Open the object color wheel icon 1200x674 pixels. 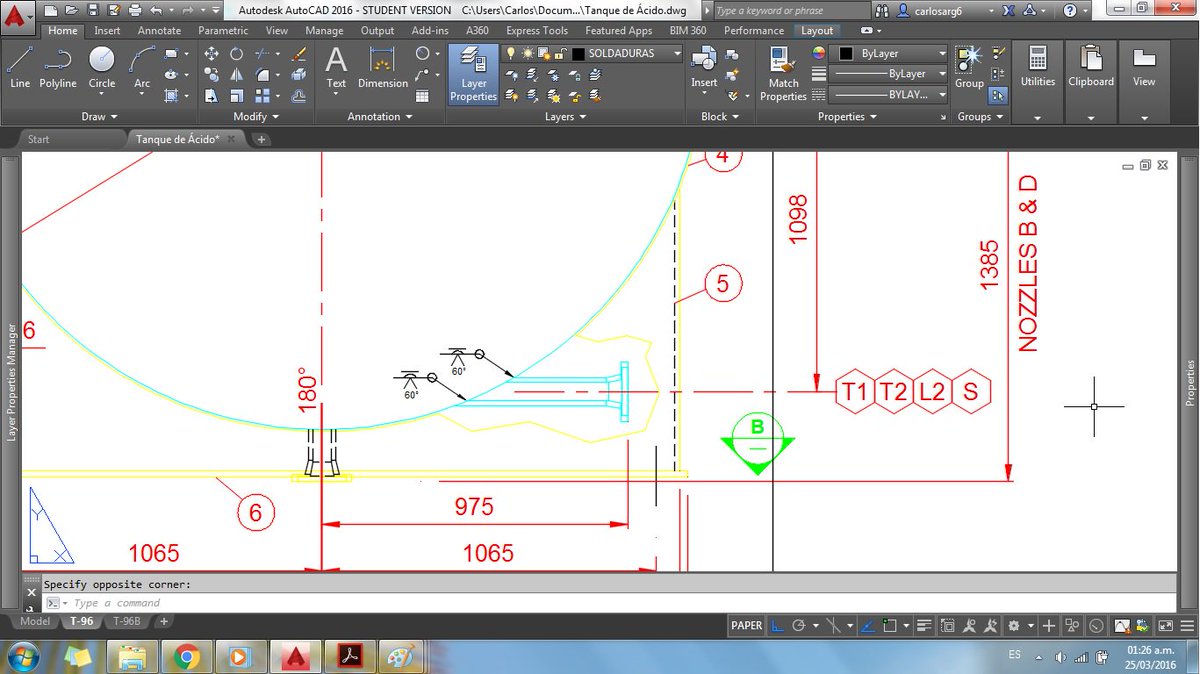[x=819, y=53]
